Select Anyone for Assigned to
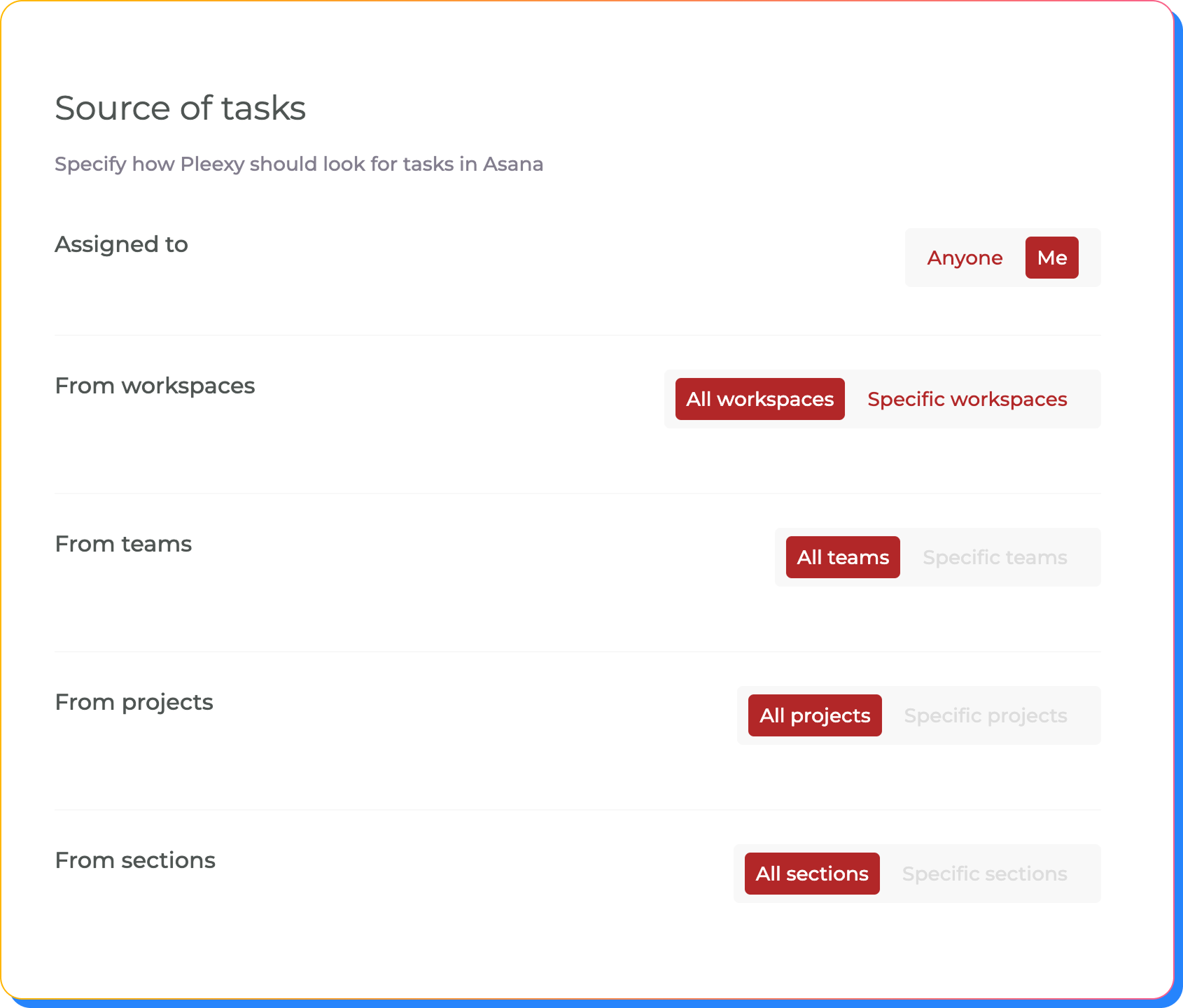The width and height of the screenshot is (1183, 1008). [x=965, y=258]
